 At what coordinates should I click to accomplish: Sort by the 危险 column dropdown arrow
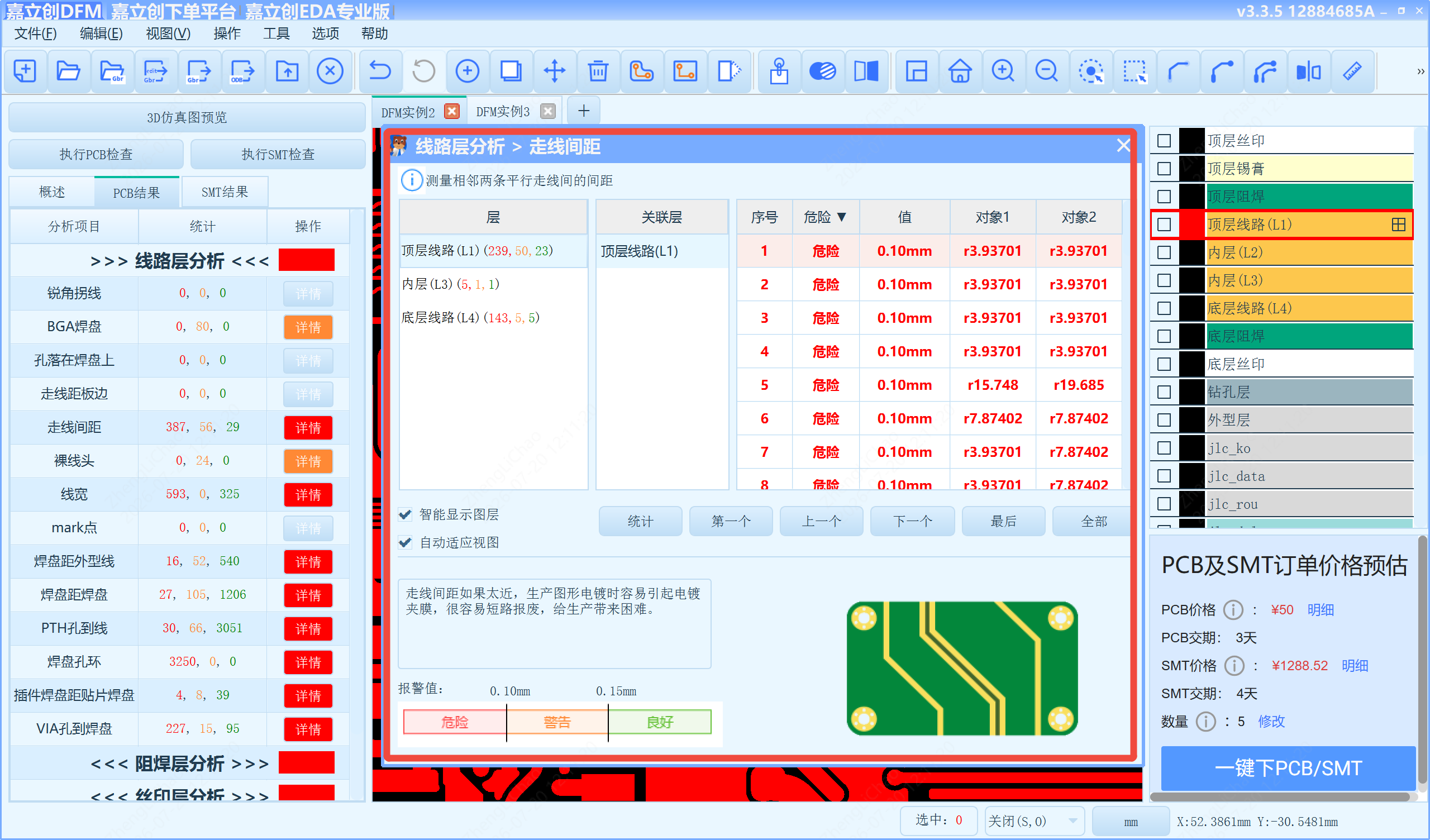coord(842,217)
